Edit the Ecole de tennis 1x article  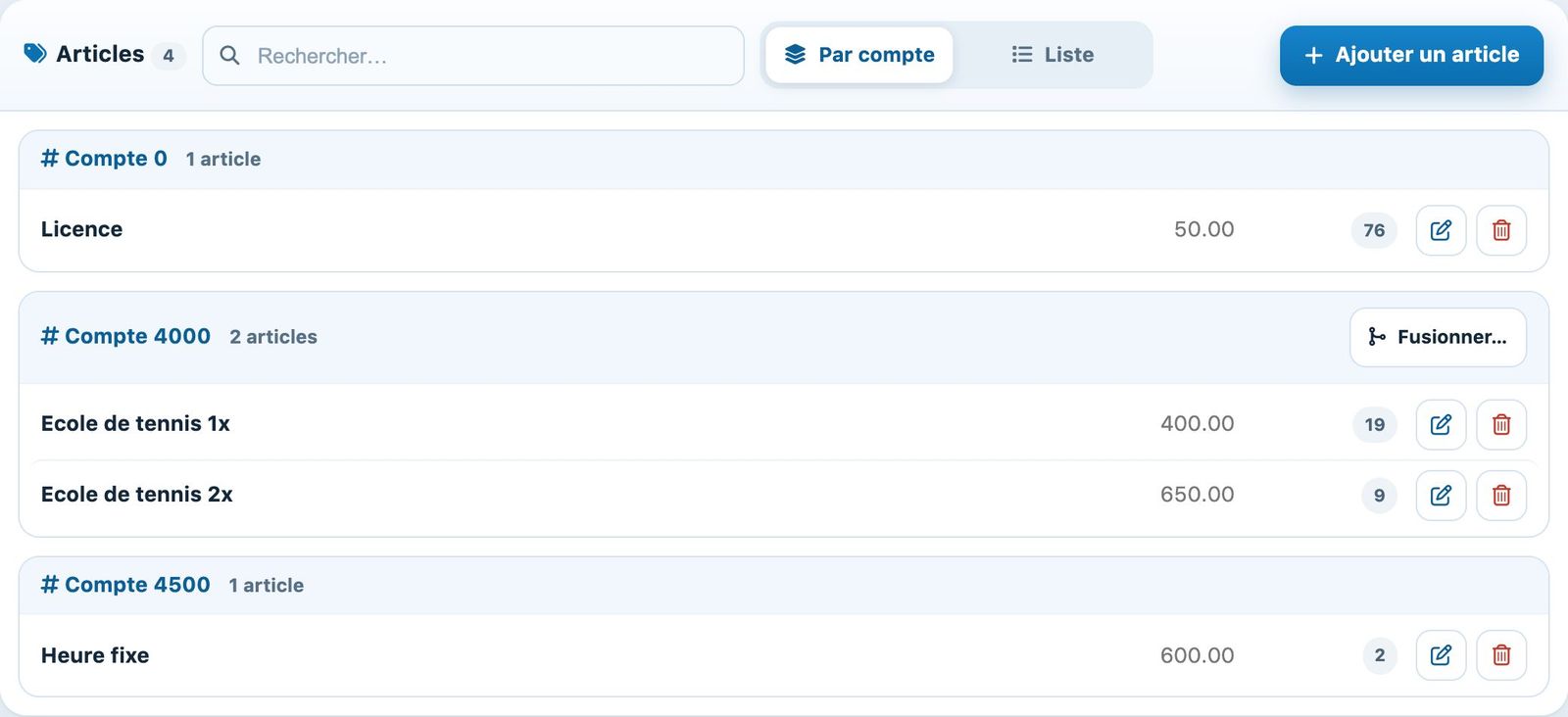point(1441,424)
